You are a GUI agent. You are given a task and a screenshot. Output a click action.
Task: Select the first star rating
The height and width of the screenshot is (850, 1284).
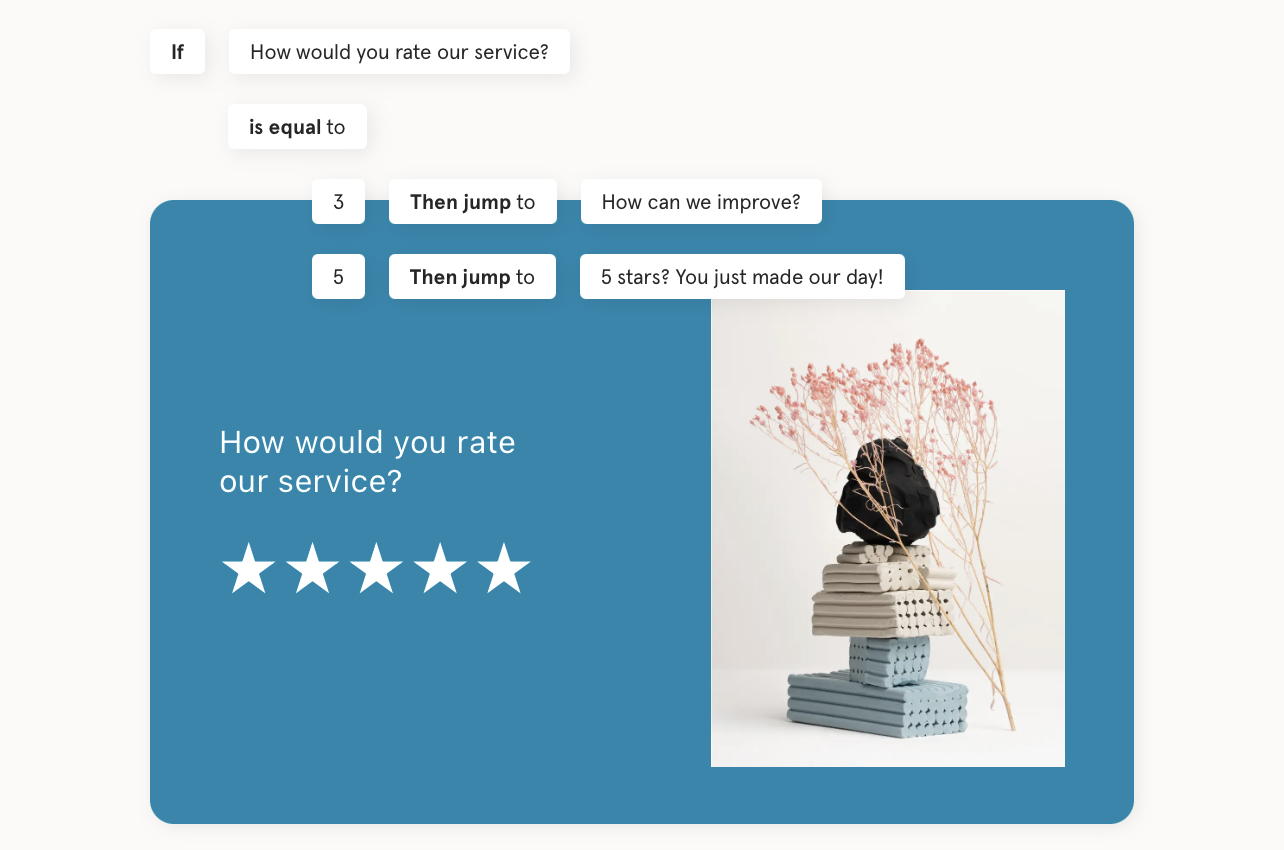(x=247, y=567)
